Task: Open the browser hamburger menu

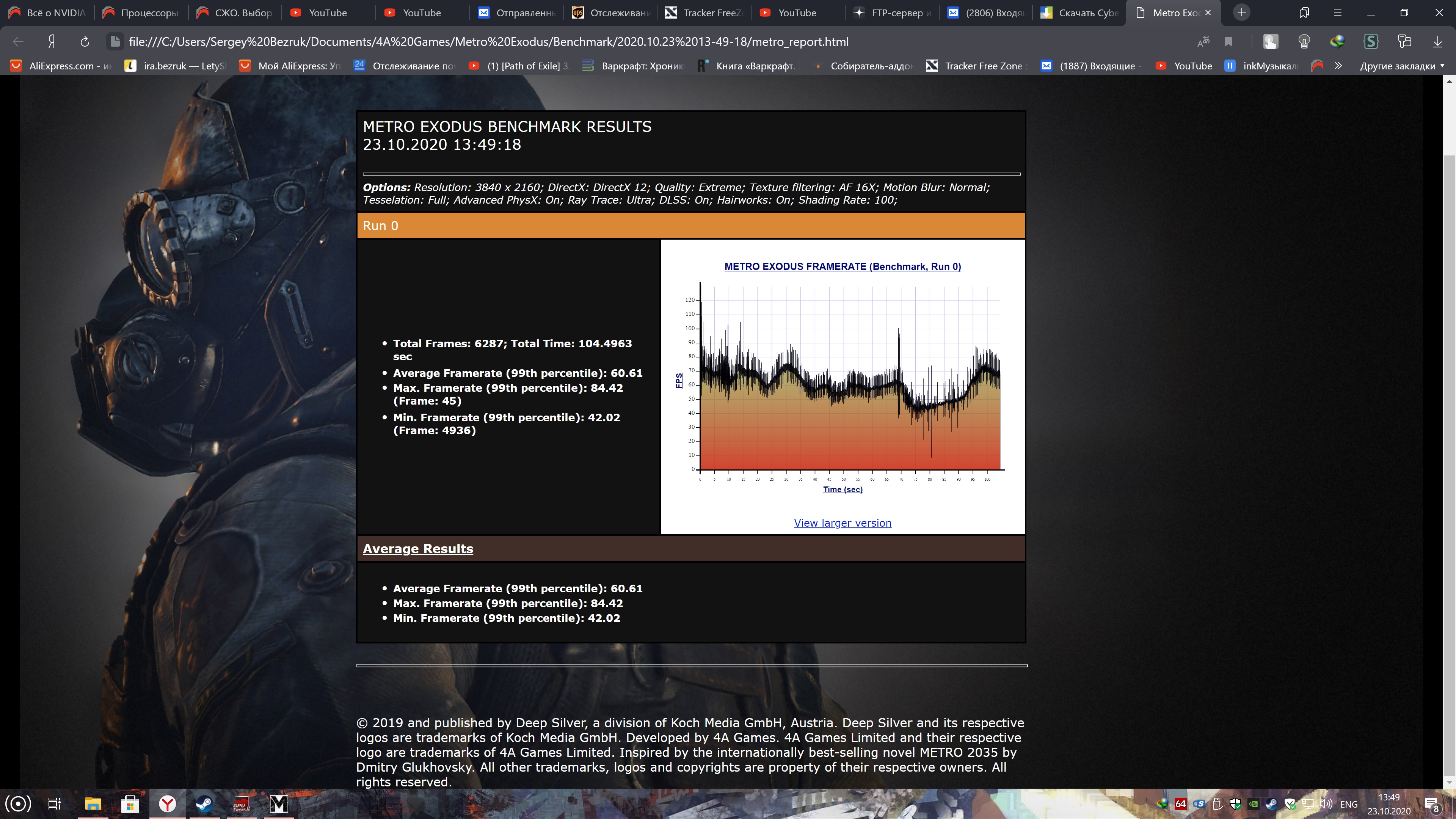Action: click(x=1337, y=13)
